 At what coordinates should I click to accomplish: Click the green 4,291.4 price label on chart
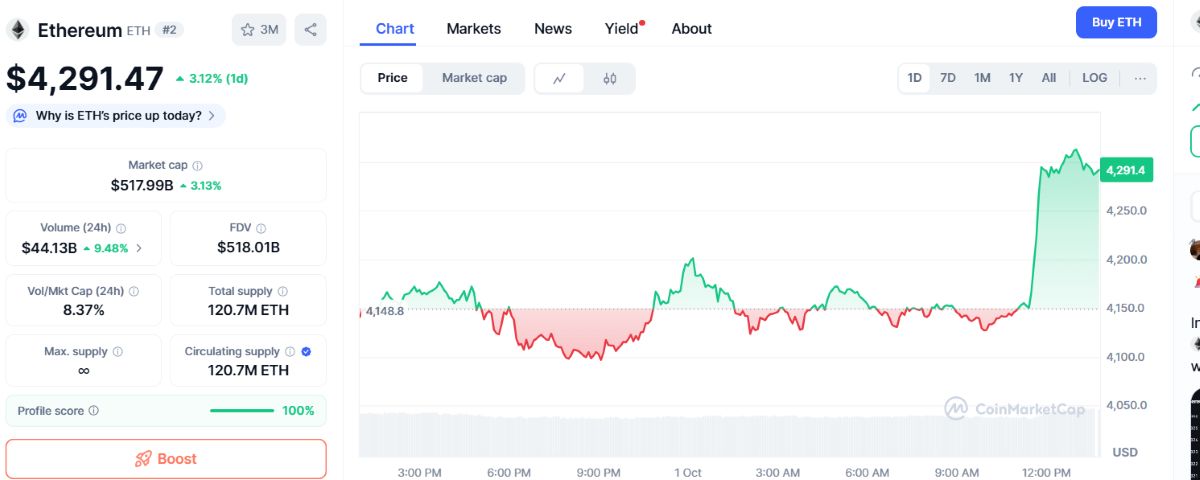click(x=1126, y=170)
